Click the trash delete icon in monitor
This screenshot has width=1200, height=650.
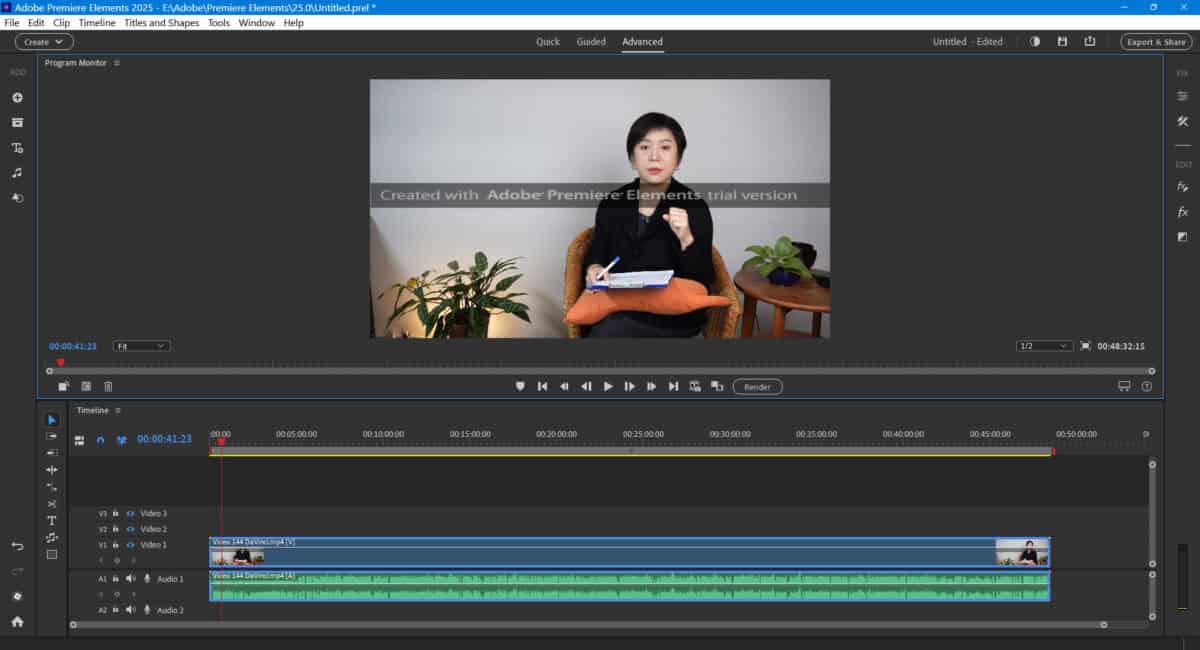(108, 386)
